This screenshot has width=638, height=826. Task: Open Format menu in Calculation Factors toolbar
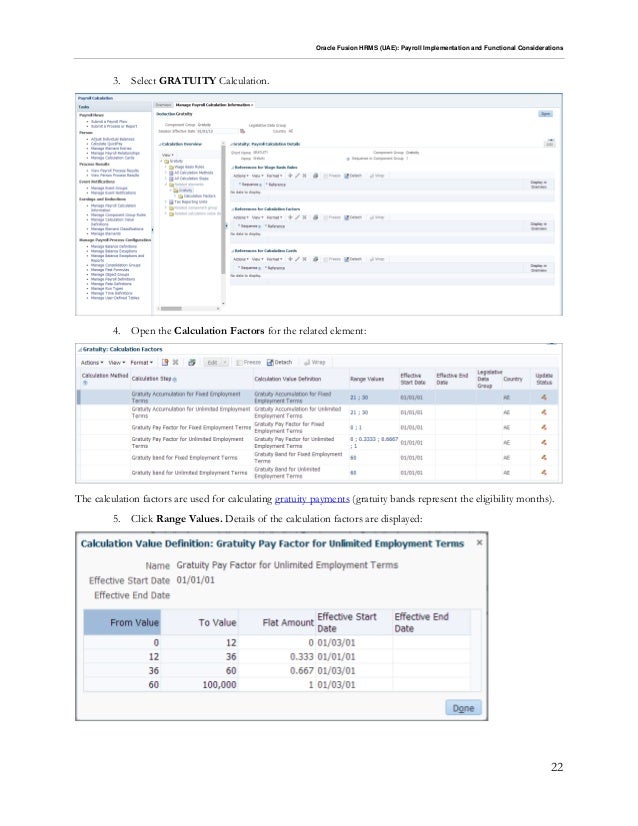pyautogui.click(x=141, y=362)
